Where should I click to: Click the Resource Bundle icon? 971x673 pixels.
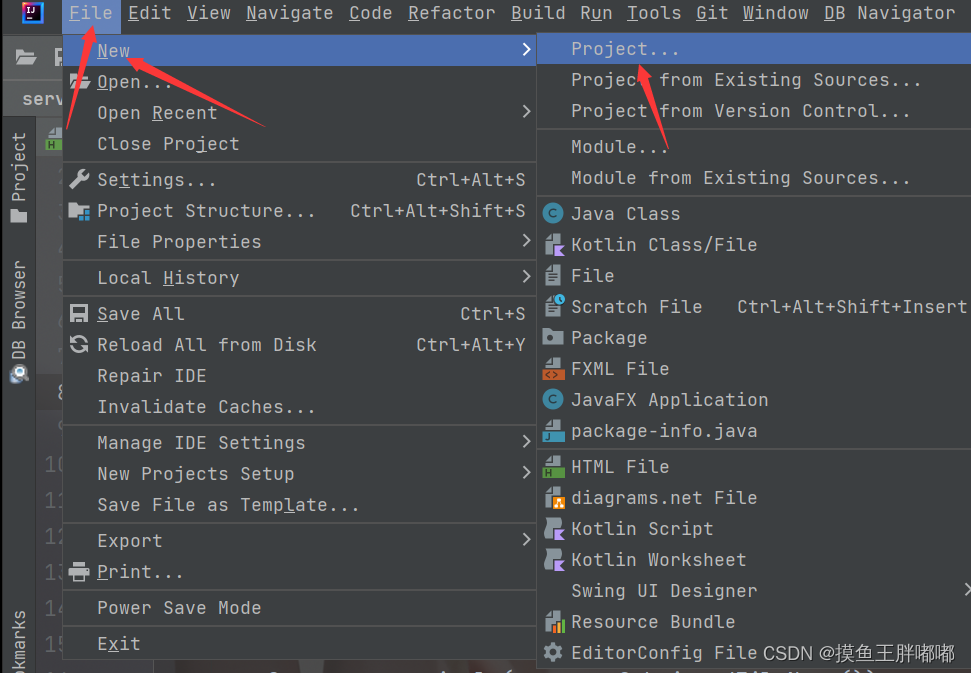554,622
